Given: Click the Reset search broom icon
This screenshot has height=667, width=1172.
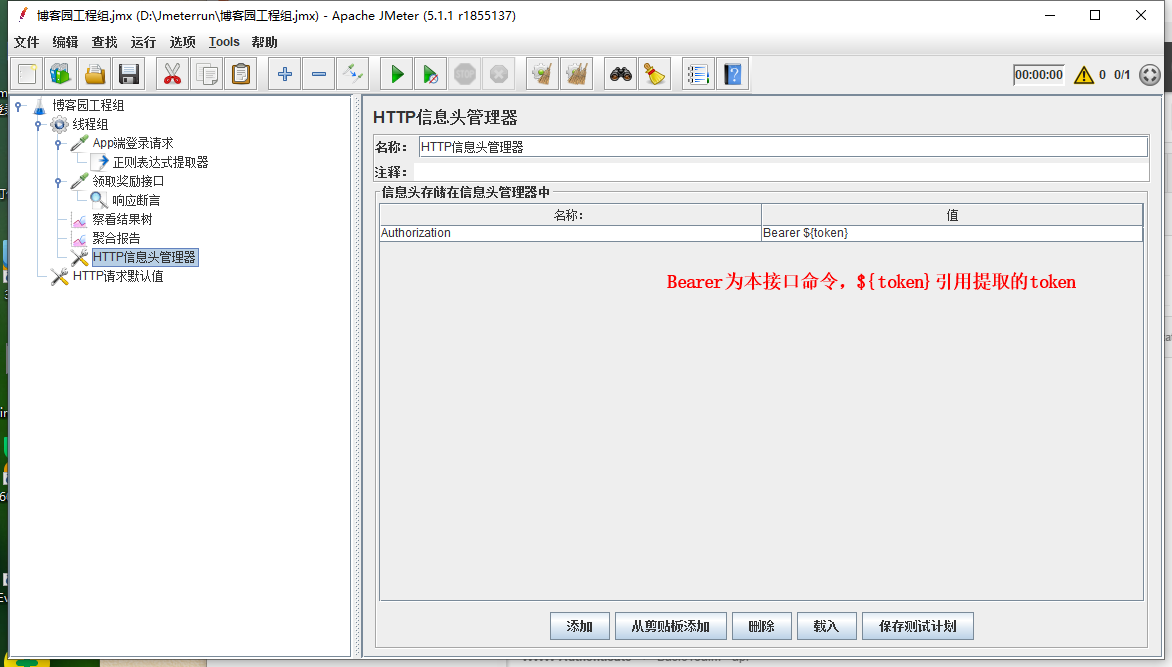Looking at the screenshot, I should click(x=655, y=74).
